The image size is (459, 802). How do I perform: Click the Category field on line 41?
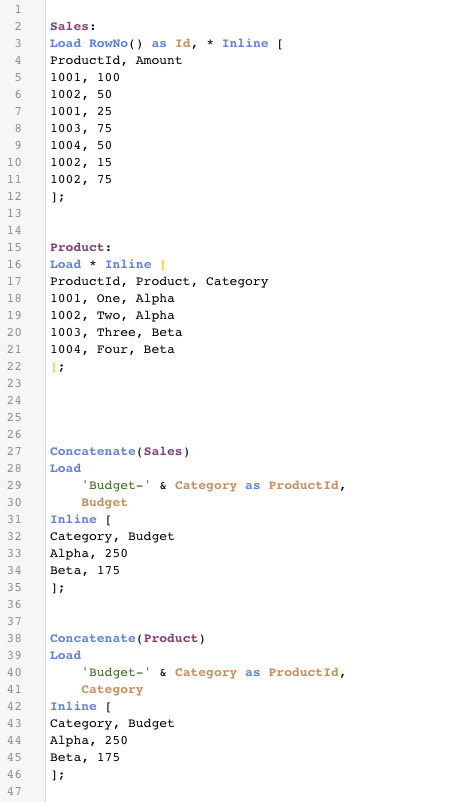pyautogui.click(x=112, y=689)
